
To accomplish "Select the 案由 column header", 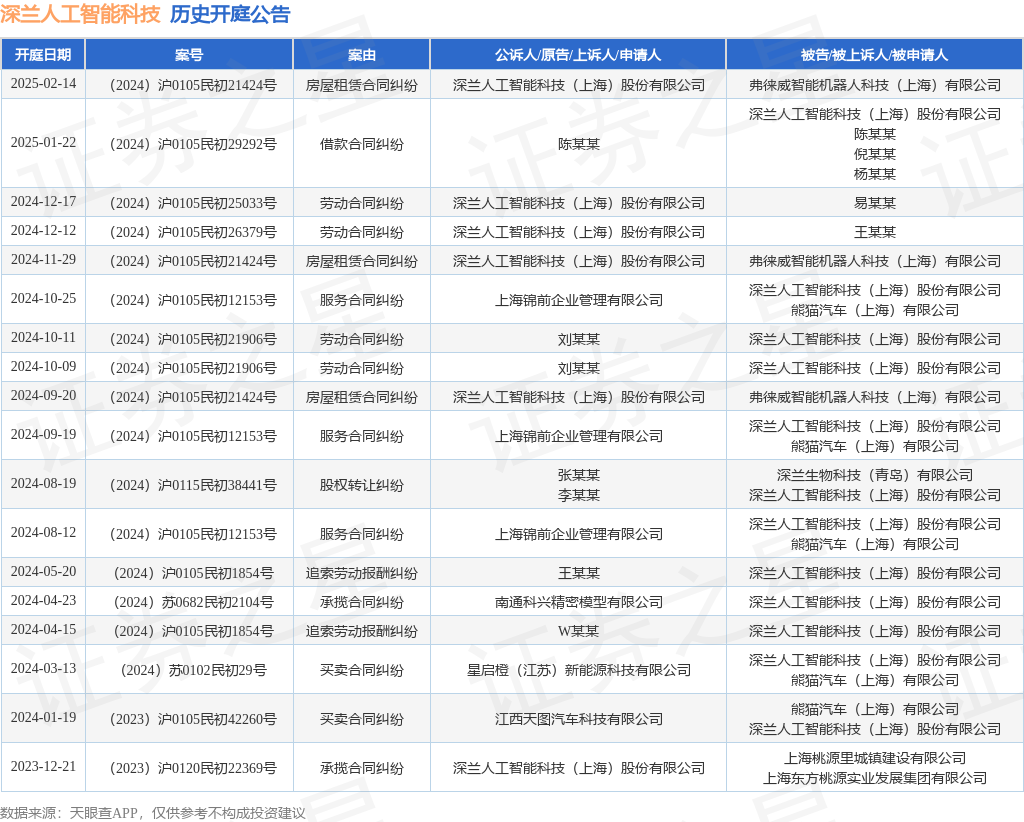I will 361,55.
